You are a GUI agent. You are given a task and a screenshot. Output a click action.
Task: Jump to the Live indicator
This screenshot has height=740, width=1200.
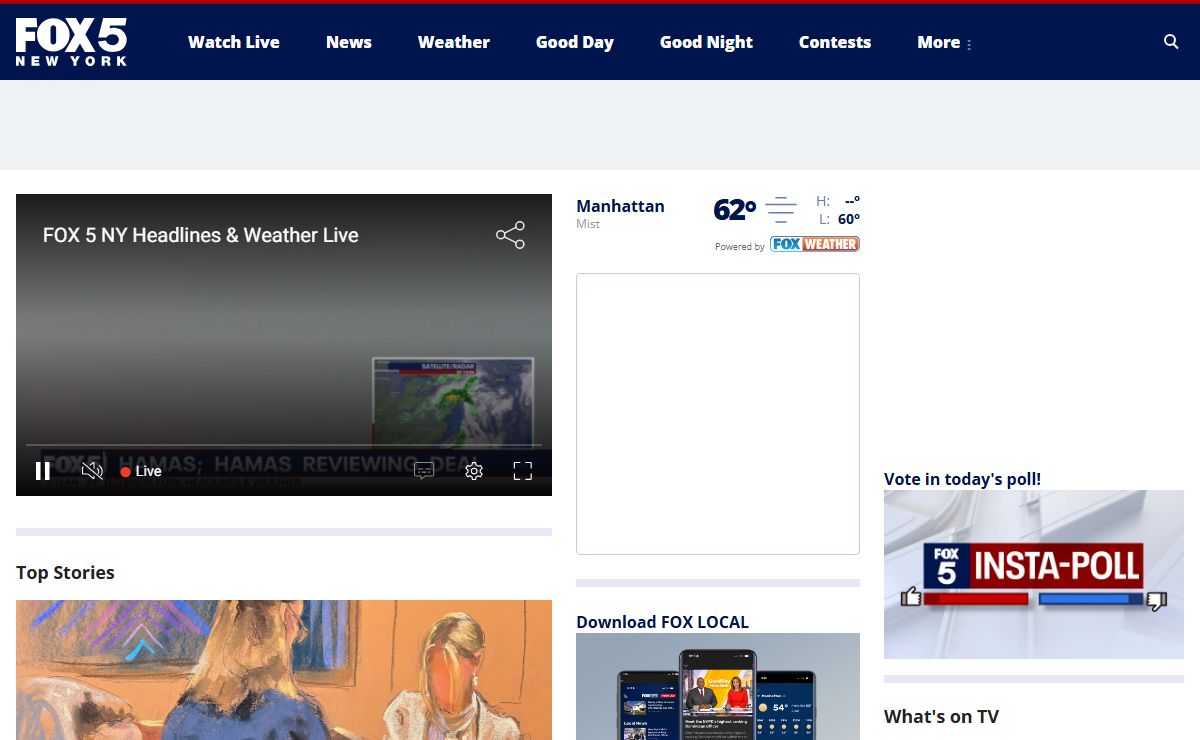click(141, 471)
